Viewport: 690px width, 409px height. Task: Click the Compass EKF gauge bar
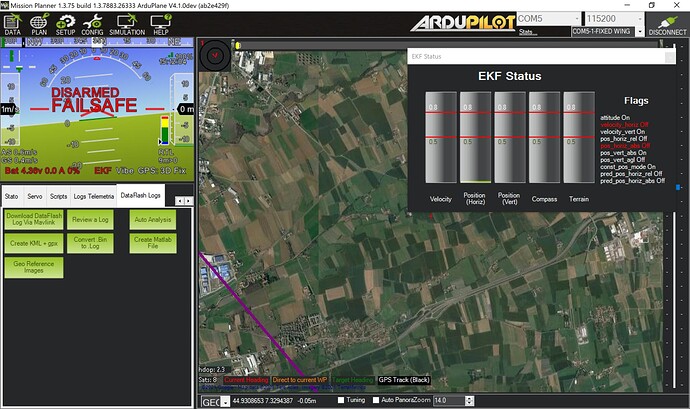[544, 137]
